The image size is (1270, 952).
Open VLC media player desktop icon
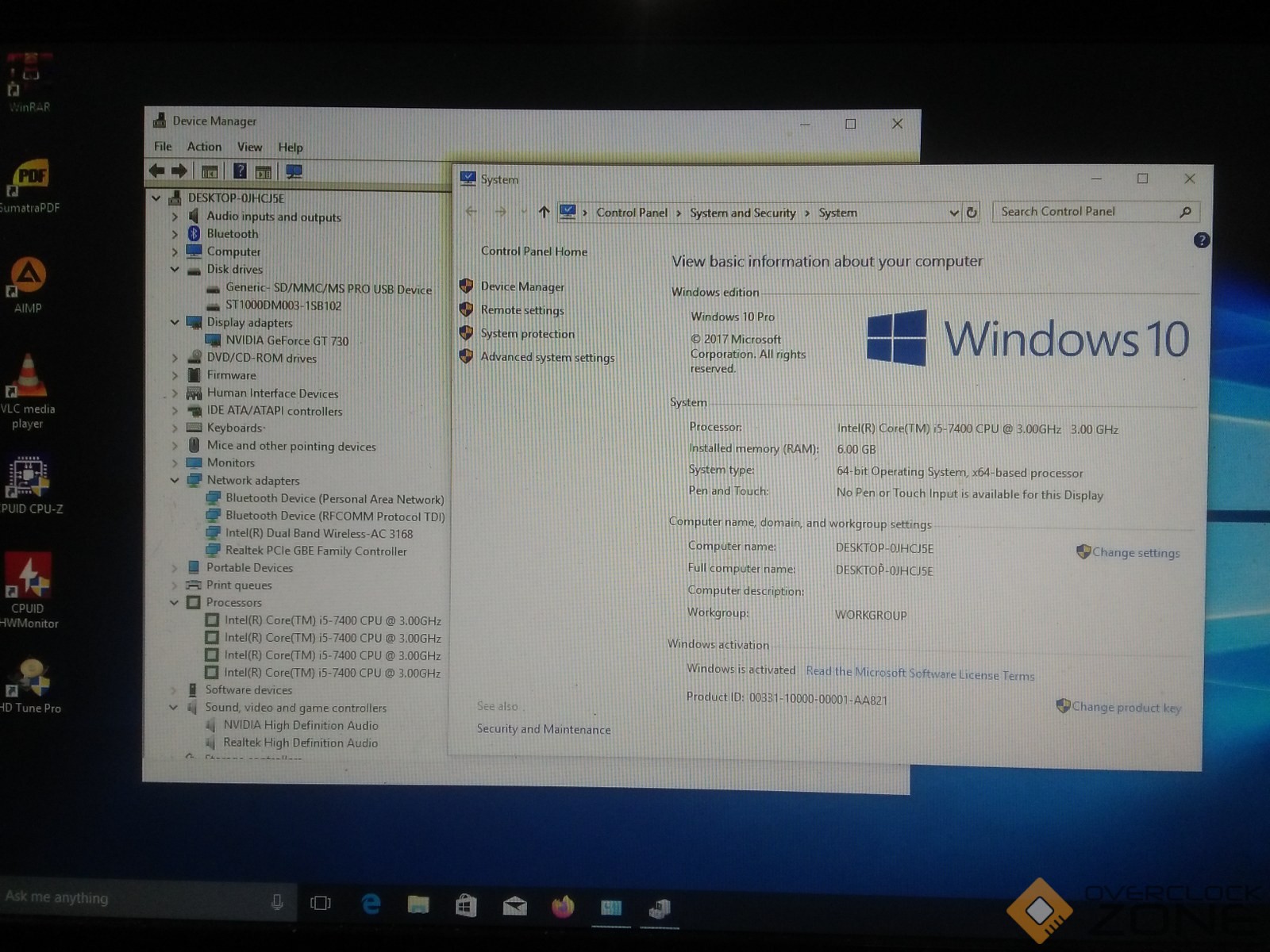coord(28,391)
